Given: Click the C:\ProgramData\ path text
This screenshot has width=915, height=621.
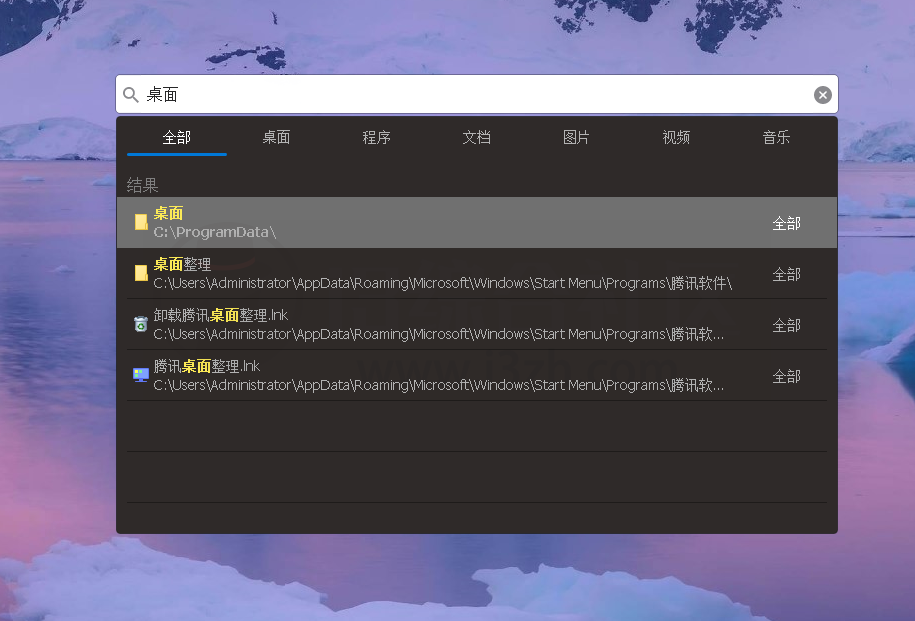Looking at the screenshot, I should (x=215, y=232).
